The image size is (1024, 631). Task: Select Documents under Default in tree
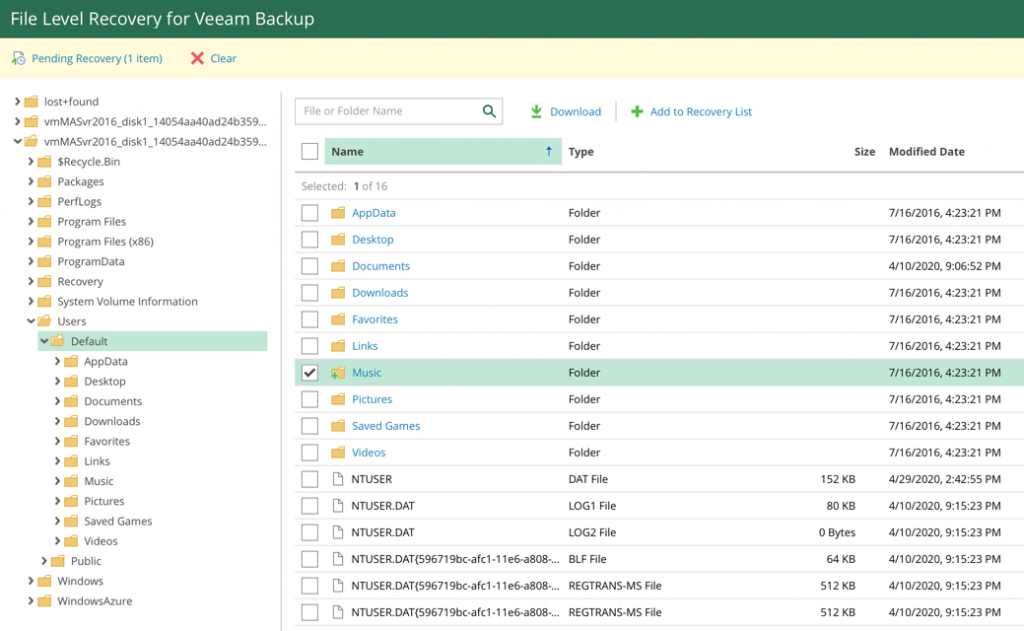coord(113,401)
